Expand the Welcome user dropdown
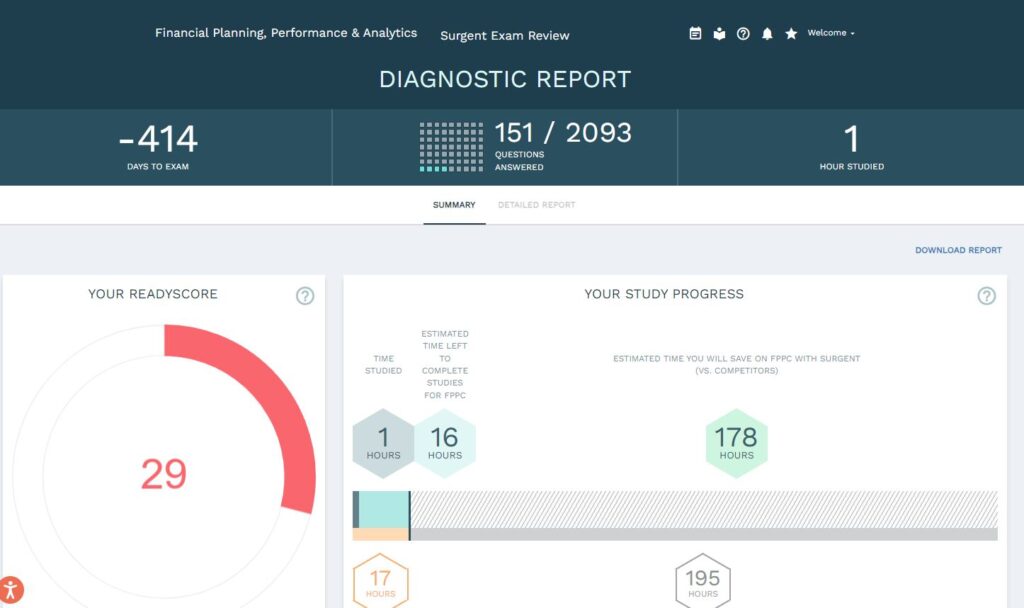The width and height of the screenshot is (1024, 608). click(831, 33)
